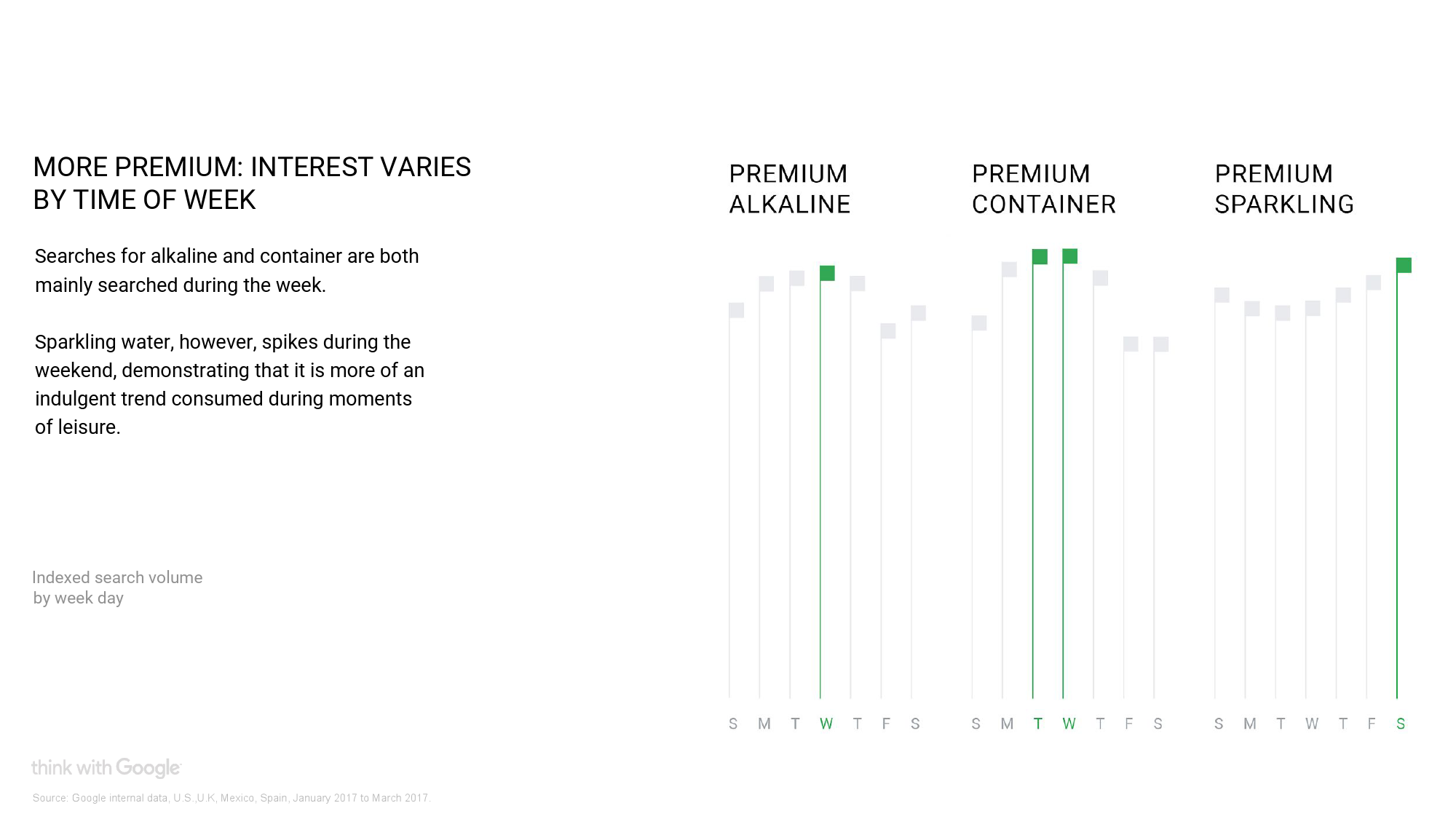Click the Google internal data source footnote
This screenshot has width=1456, height=819.
click(x=232, y=798)
